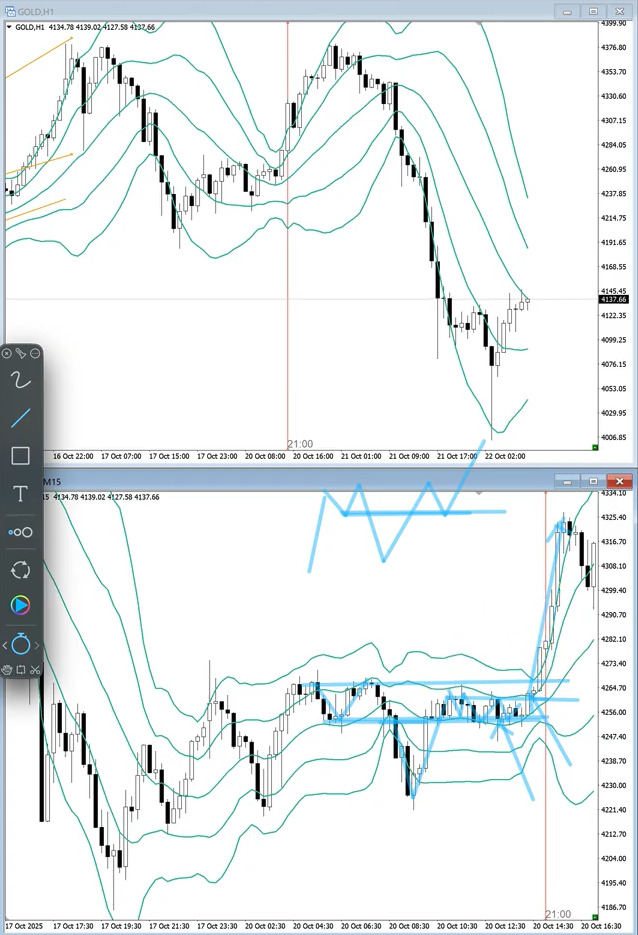This screenshot has width=638, height=935.
Task: Click the circular arrows refresh icon
Action: click(20, 570)
